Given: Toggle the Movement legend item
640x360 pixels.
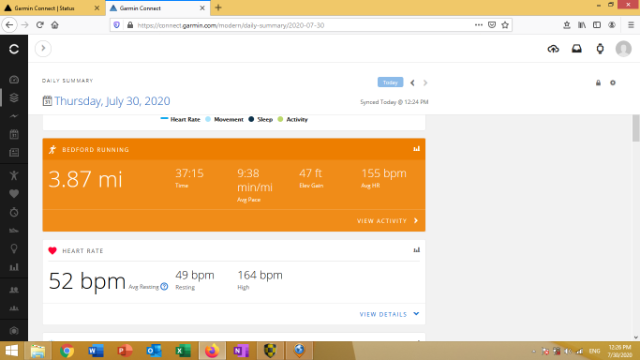Looking at the screenshot, I should [224, 119].
